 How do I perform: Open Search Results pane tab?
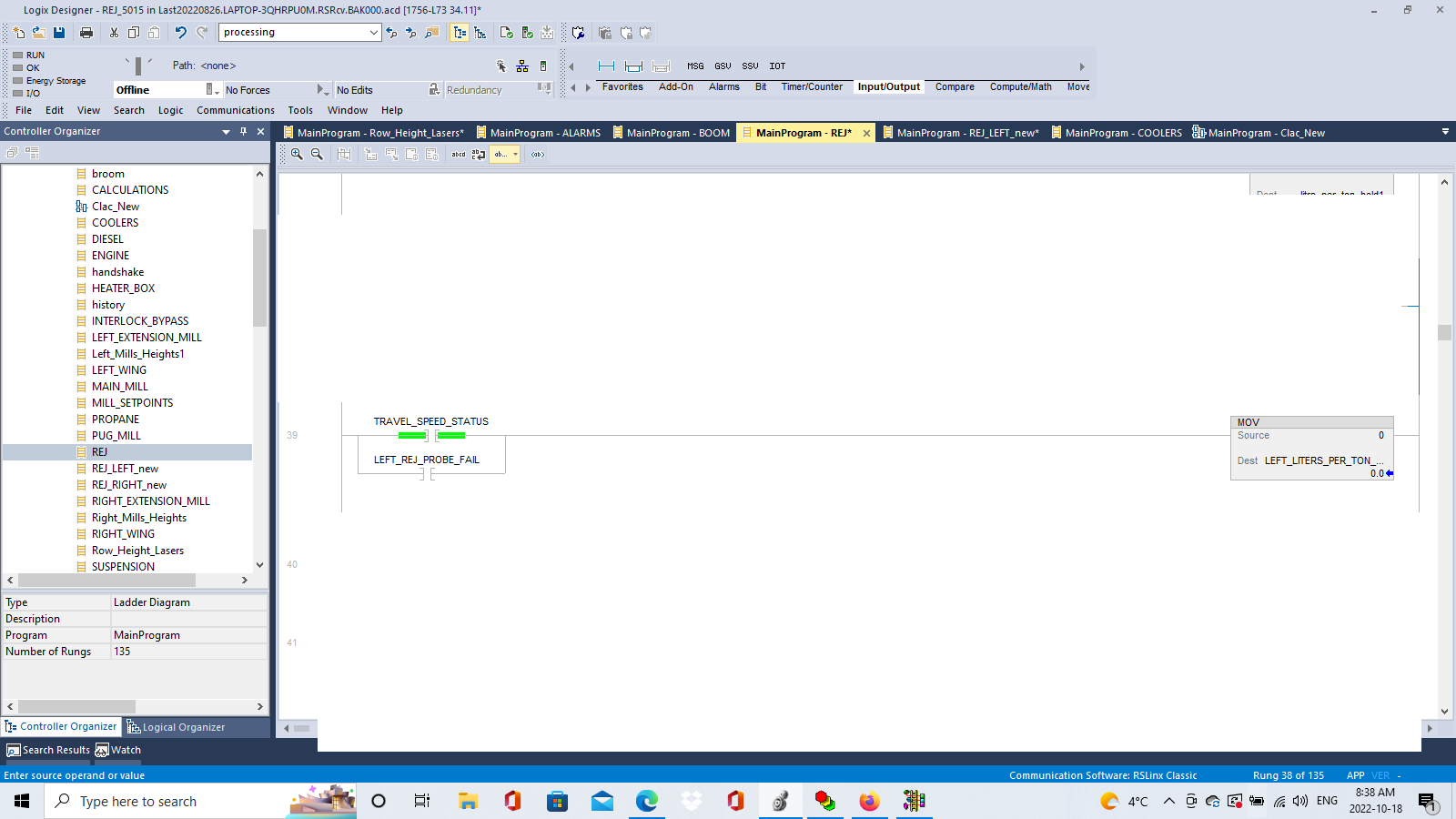pyautogui.click(x=48, y=750)
